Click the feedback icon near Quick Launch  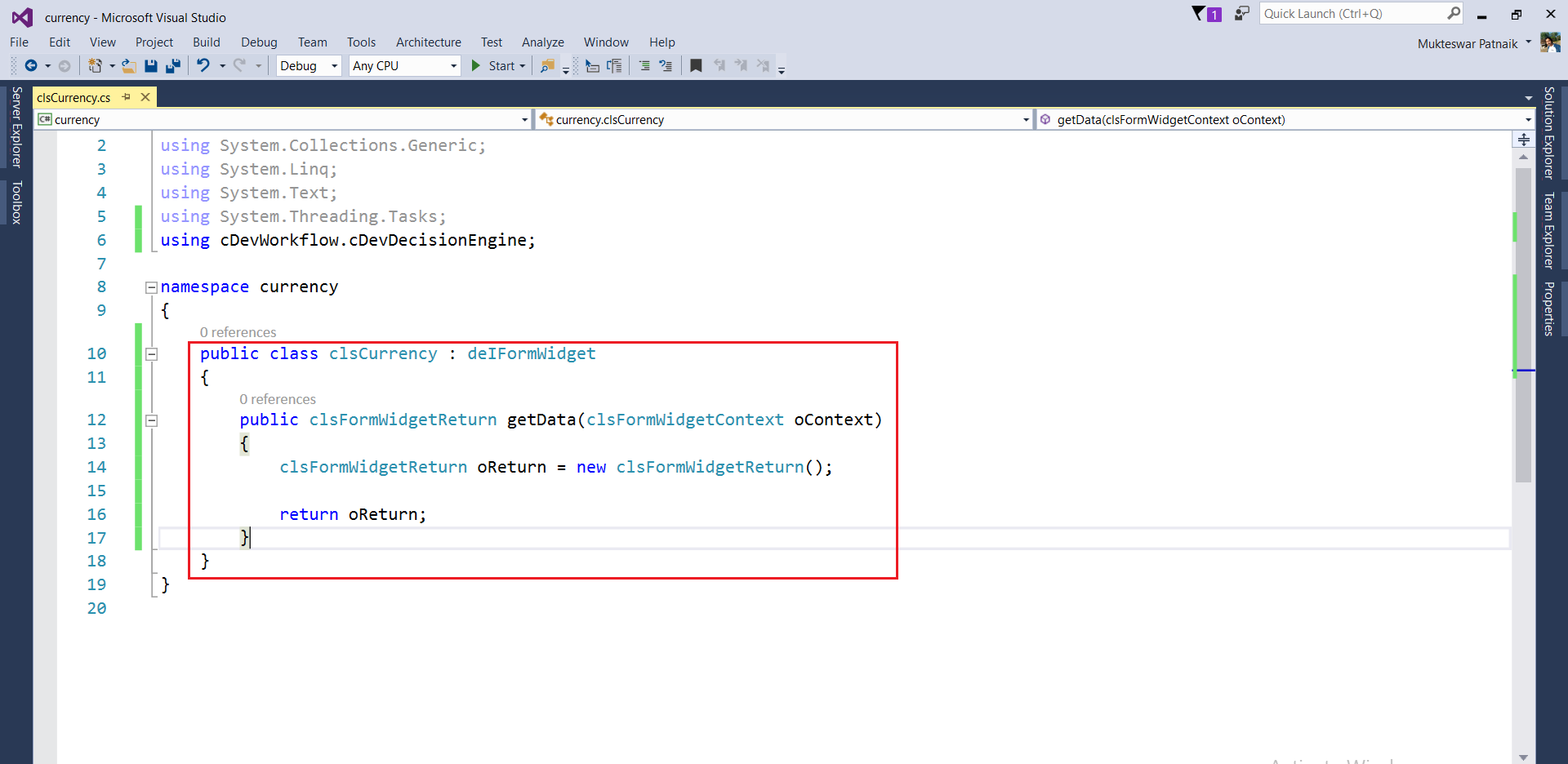pos(1241,14)
